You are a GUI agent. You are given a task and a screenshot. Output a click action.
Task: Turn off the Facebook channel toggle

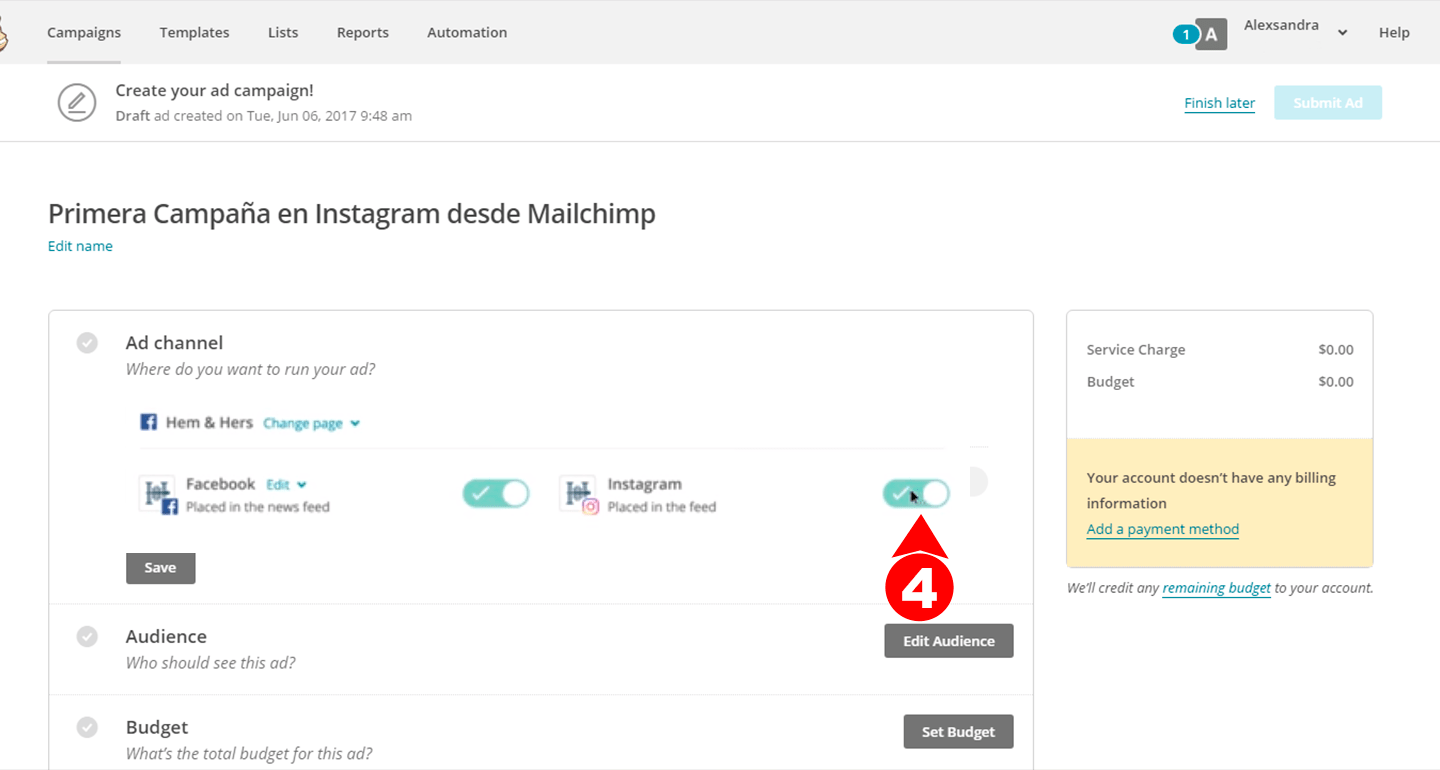point(495,493)
